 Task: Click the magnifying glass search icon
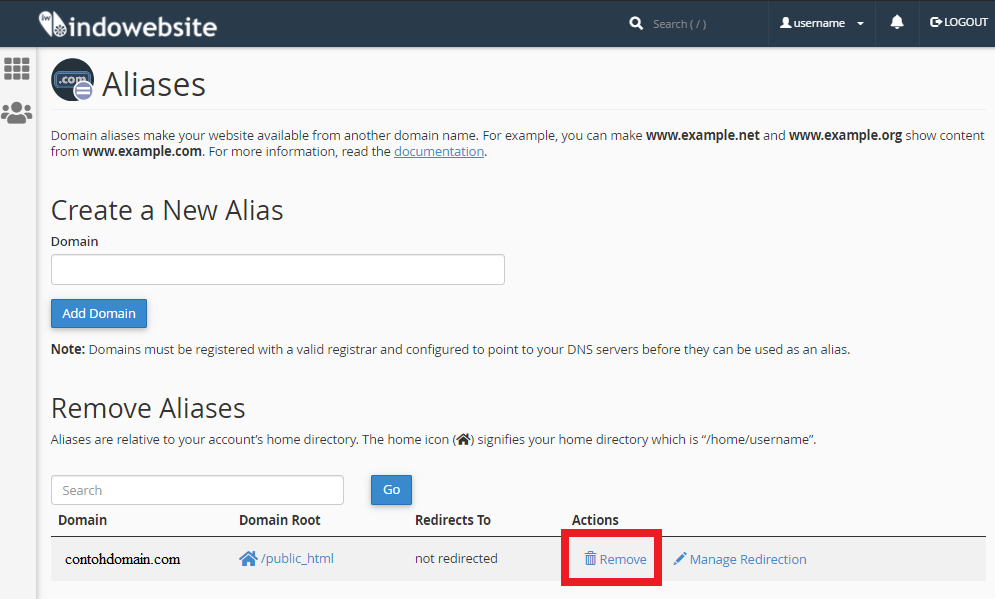coord(636,23)
